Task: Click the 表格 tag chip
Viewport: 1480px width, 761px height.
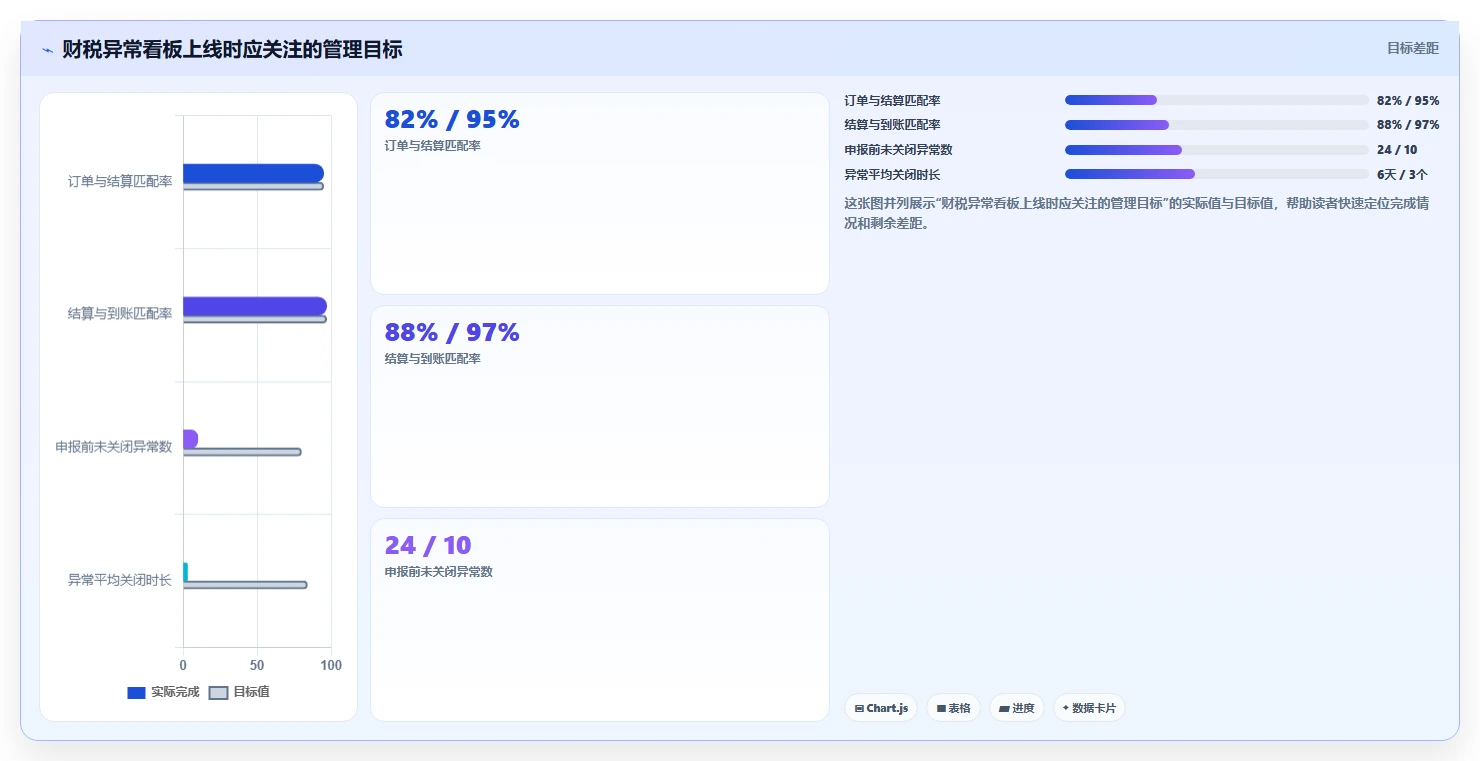Action: click(x=953, y=708)
